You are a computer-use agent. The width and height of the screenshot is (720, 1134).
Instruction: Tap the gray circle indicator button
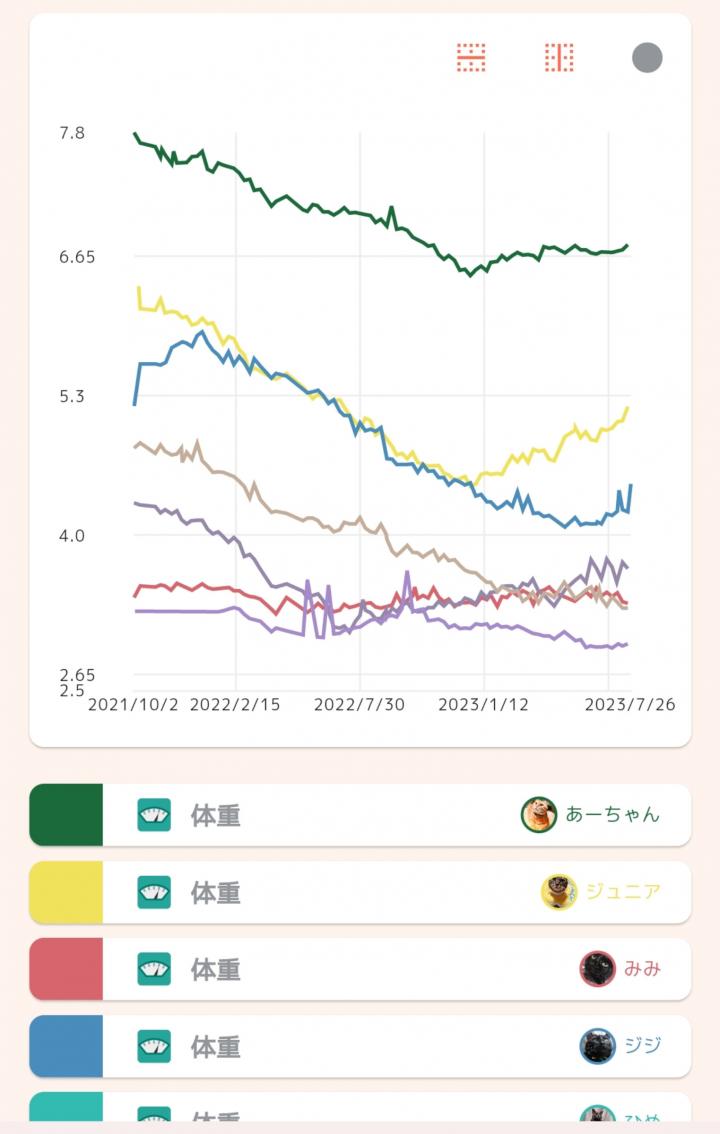pos(647,58)
